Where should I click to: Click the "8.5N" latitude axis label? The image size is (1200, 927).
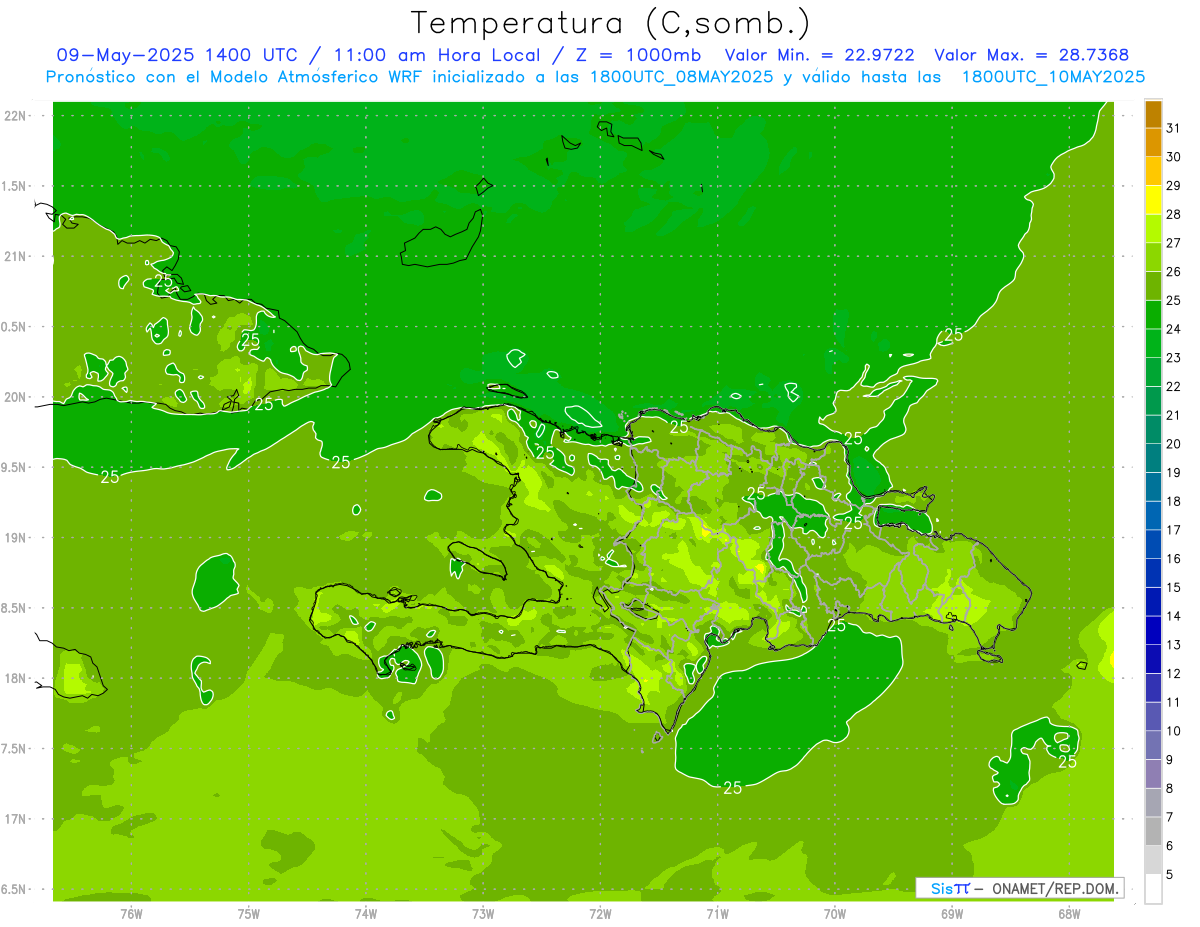(15, 608)
